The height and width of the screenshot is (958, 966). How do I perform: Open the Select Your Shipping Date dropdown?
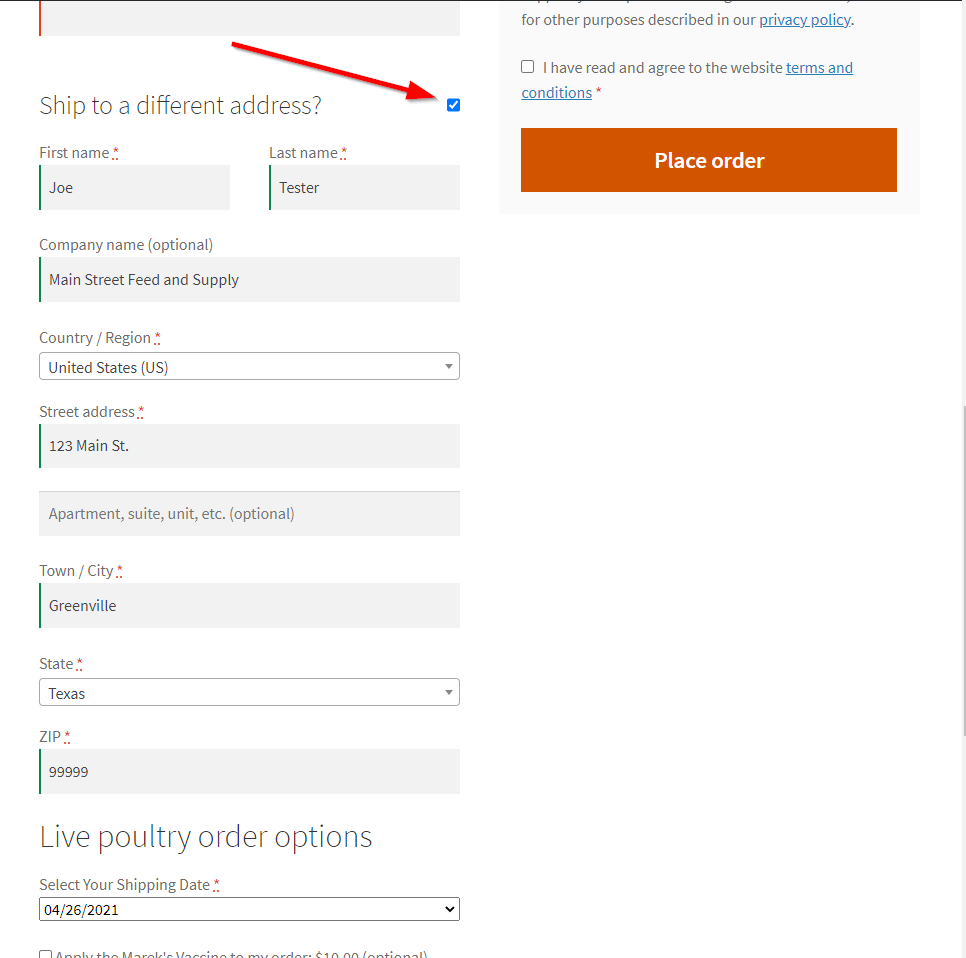[x=250, y=909]
